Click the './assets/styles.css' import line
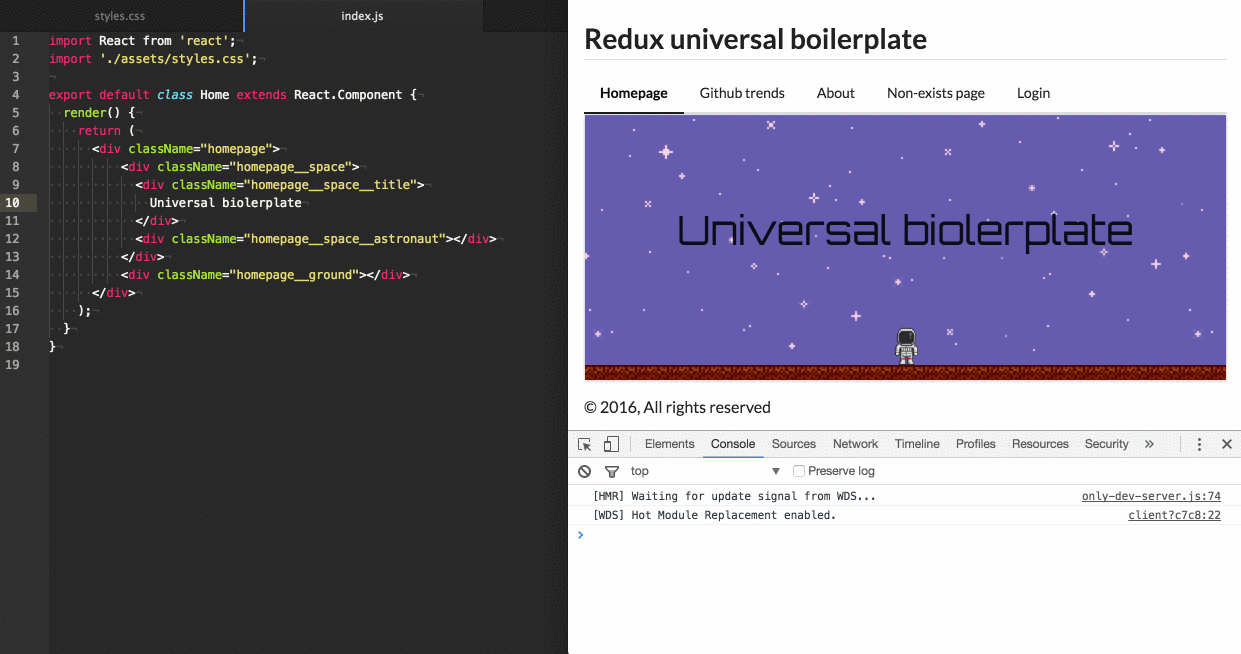Viewport: 1241px width, 654px height. (x=153, y=59)
